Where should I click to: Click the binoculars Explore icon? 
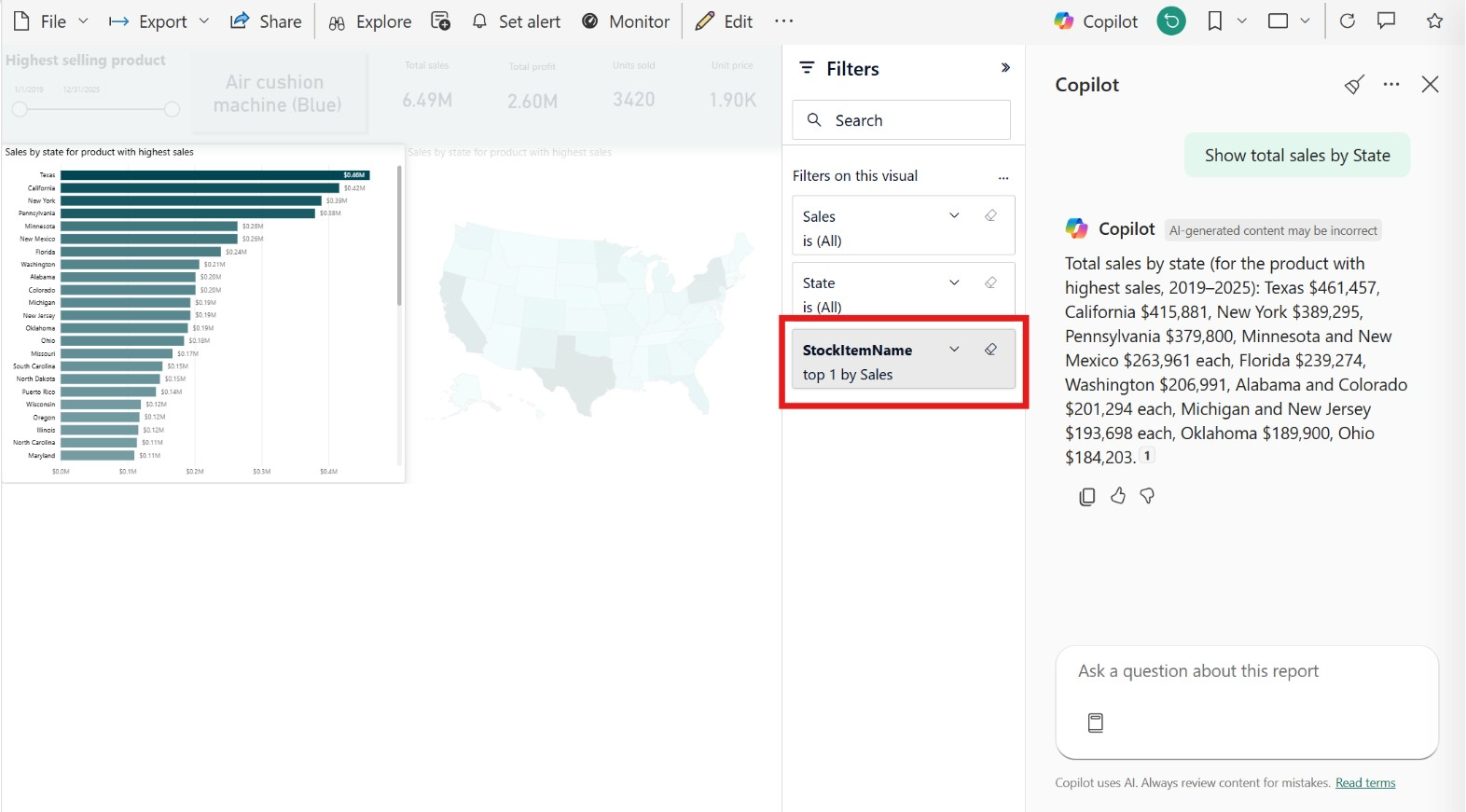pos(337,22)
